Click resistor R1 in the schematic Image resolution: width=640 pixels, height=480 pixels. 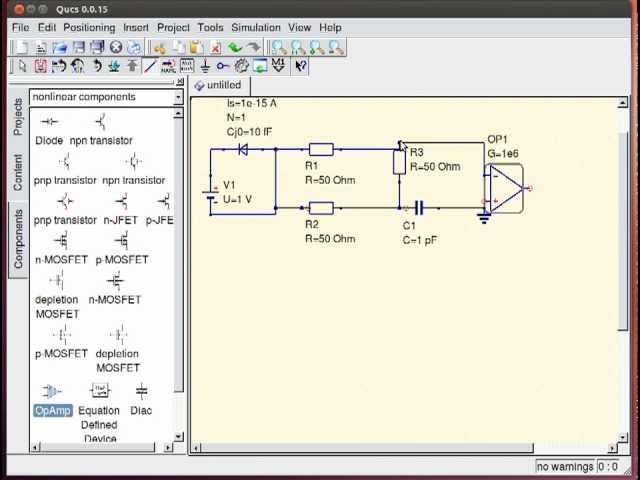pyautogui.click(x=321, y=149)
